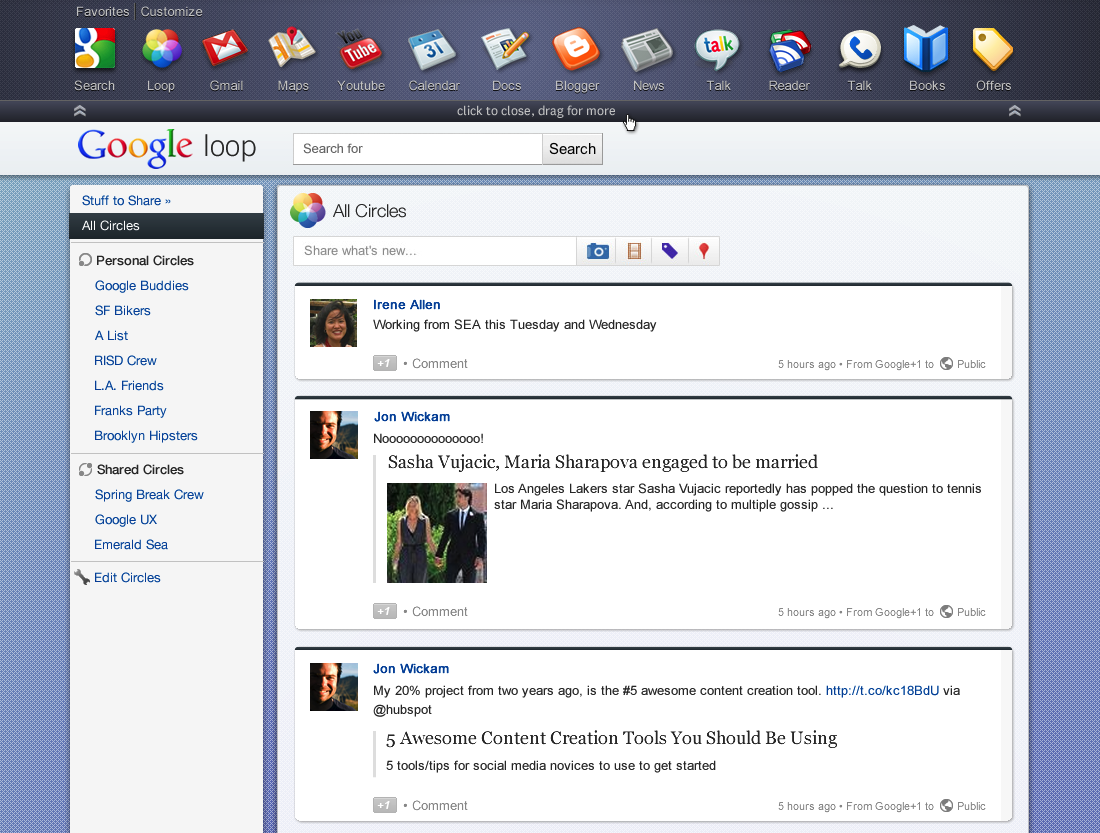Screen dimensions: 1100x833
Task: Click the Personal Circles loop icon
Action: [86, 260]
